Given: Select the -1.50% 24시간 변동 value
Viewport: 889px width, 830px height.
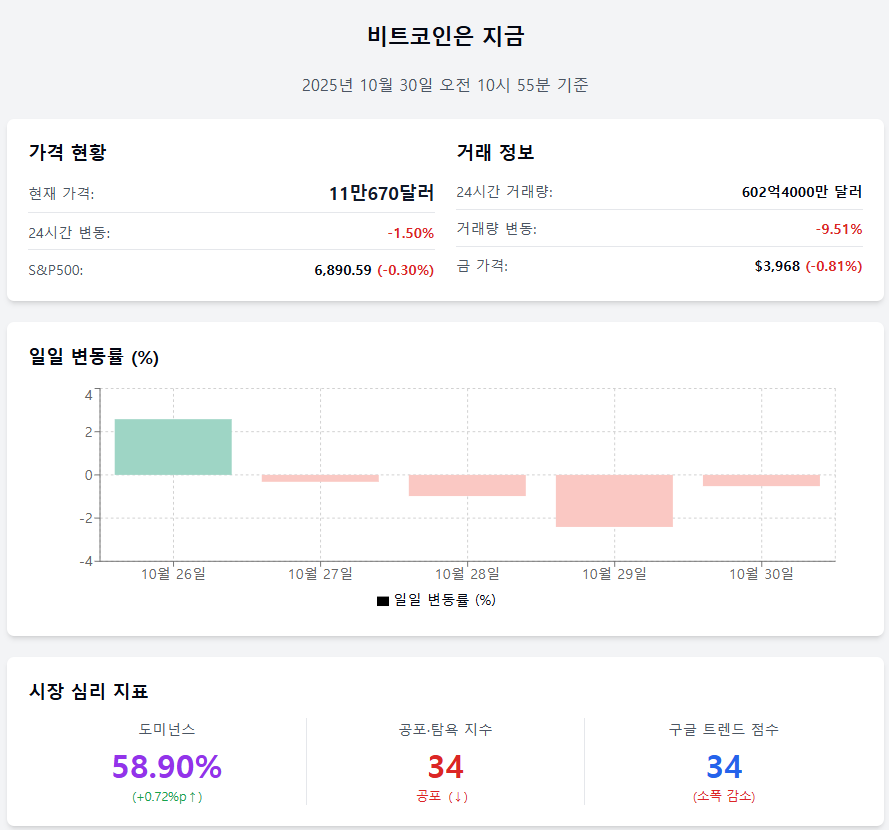Looking at the screenshot, I should click(x=410, y=233).
